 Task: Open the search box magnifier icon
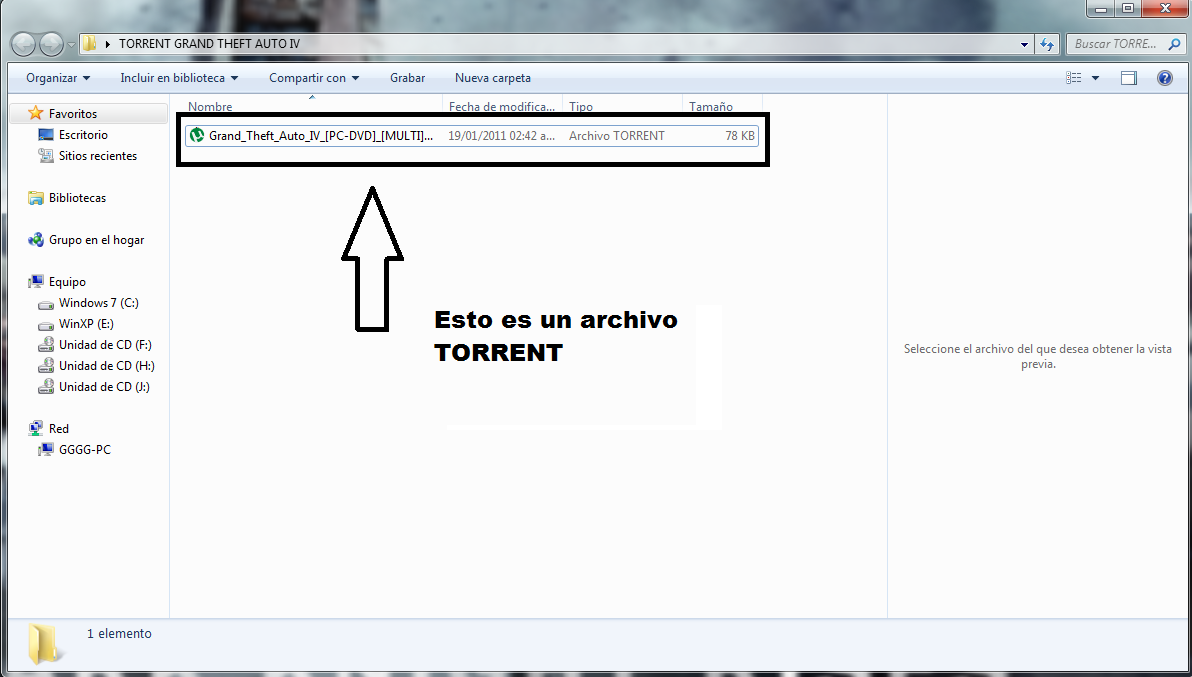(x=1175, y=44)
